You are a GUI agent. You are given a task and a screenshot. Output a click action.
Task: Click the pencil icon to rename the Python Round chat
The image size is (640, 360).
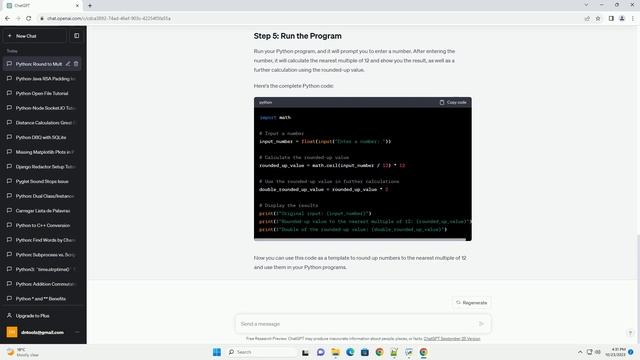pos(68,64)
